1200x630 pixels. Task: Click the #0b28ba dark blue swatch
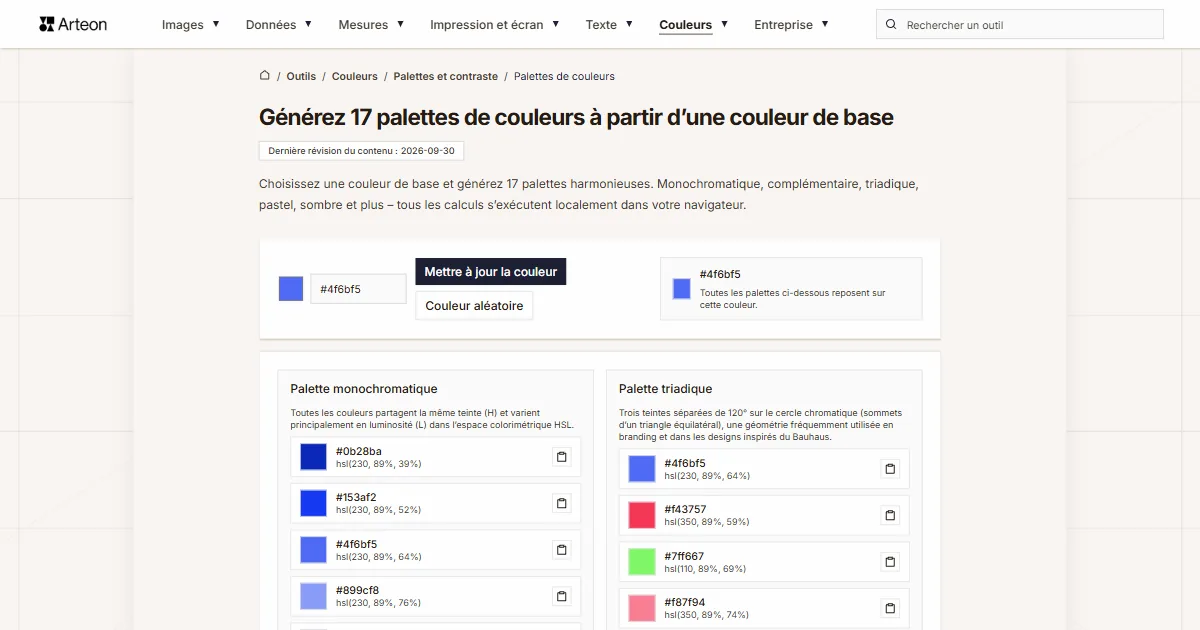[x=313, y=457]
